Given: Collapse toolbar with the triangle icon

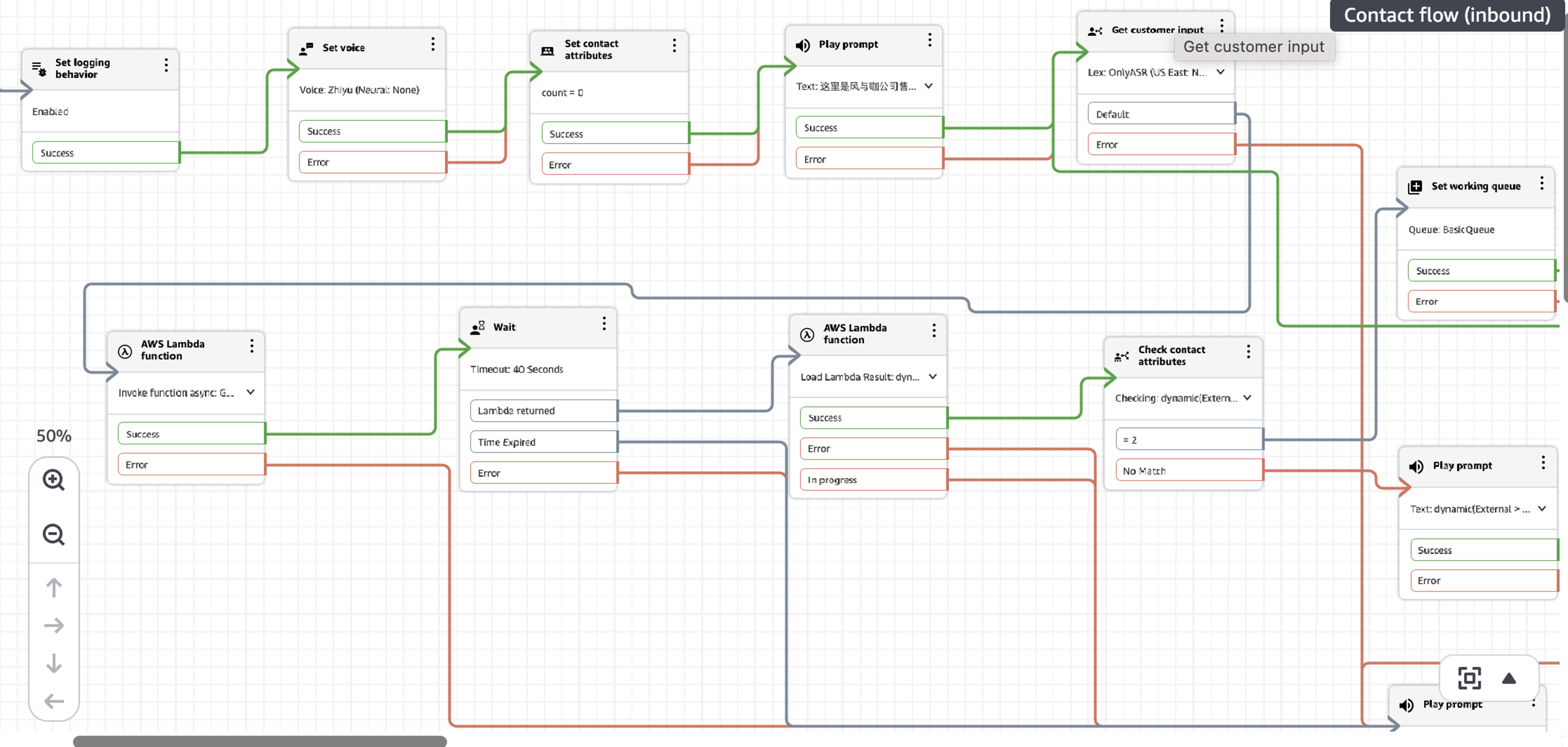Looking at the screenshot, I should tap(1508, 678).
